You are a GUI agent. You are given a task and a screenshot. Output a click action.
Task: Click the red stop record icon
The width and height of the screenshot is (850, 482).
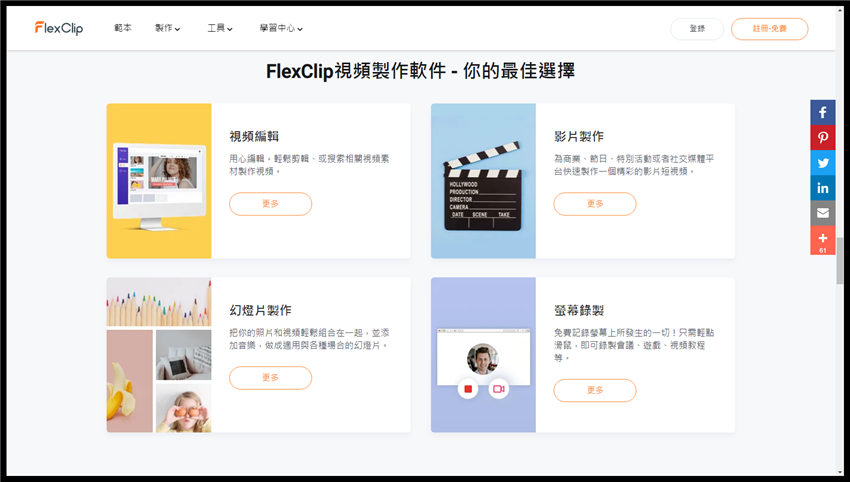(x=468, y=389)
